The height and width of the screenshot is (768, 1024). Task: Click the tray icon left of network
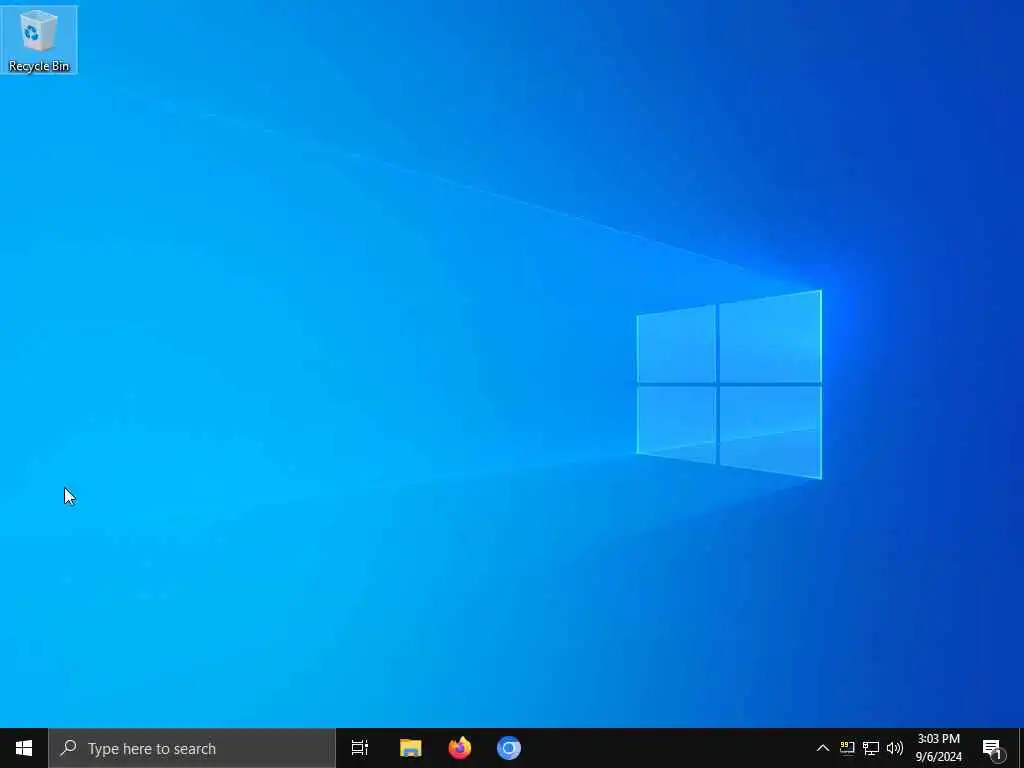click(x=847, y=748)
